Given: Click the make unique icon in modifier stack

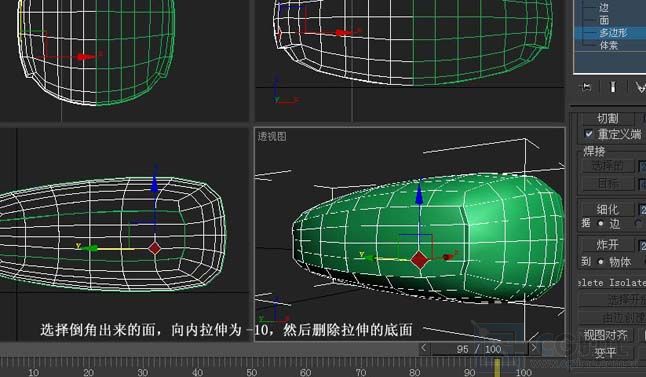Looking at the screenshot, I should [640, 87].
